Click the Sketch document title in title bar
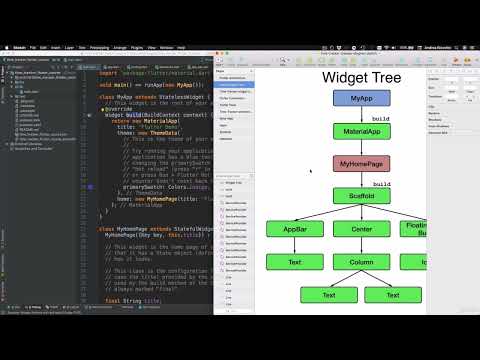Screen dimensions: 480x360 tap(349, 53)
